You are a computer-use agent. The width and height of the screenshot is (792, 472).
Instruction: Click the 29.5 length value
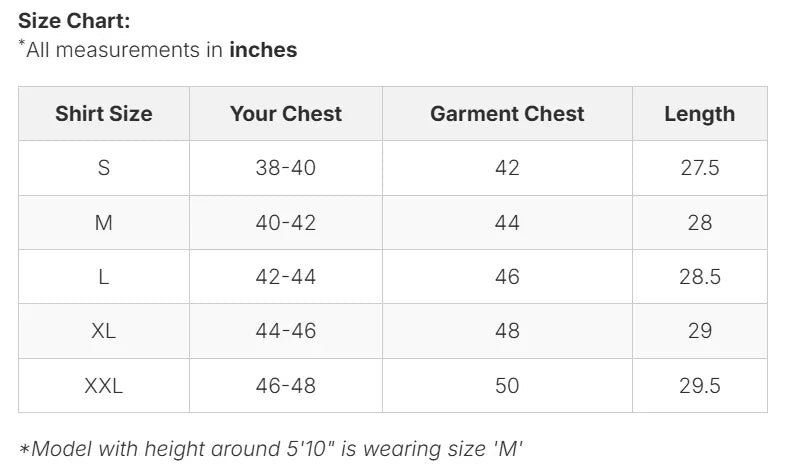click(x=699, y=385)
